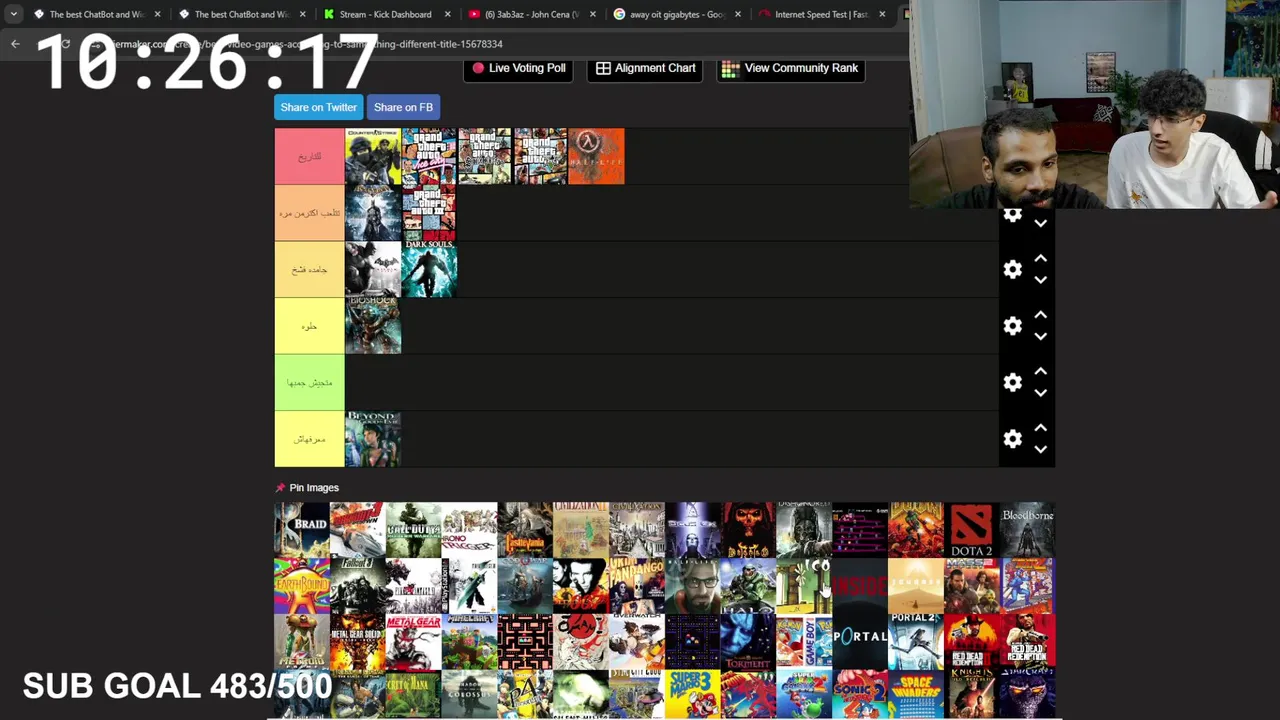Select the Dark Souls cover

click(x=429, y=269)
